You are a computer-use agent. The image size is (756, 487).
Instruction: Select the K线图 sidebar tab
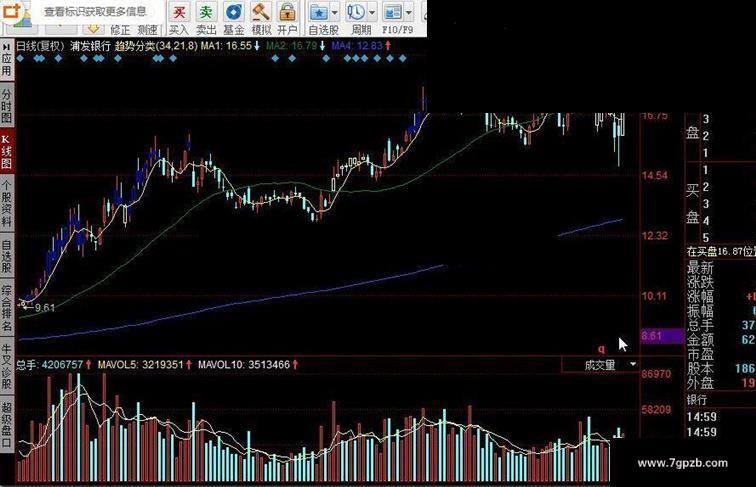coord(6,151)
